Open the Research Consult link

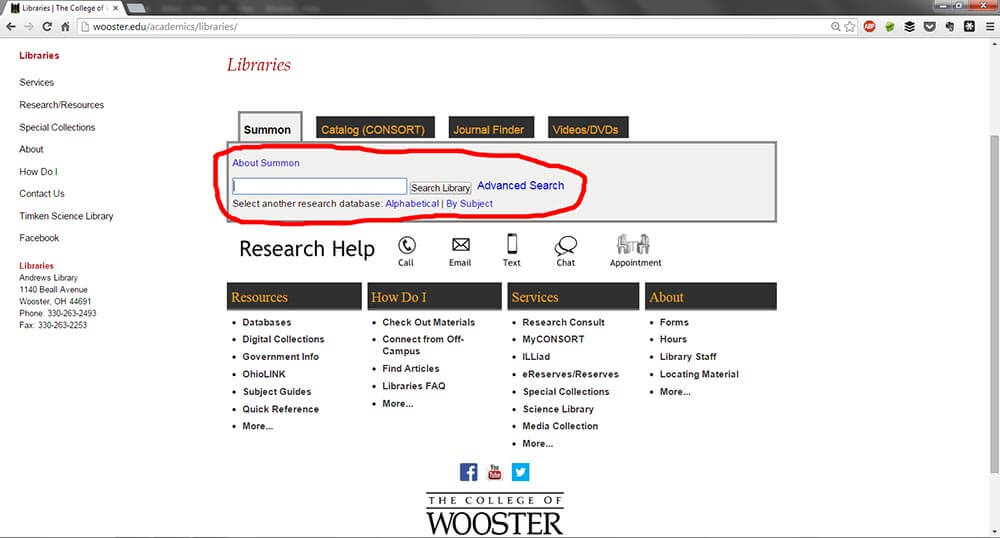[x=563, y=323]
